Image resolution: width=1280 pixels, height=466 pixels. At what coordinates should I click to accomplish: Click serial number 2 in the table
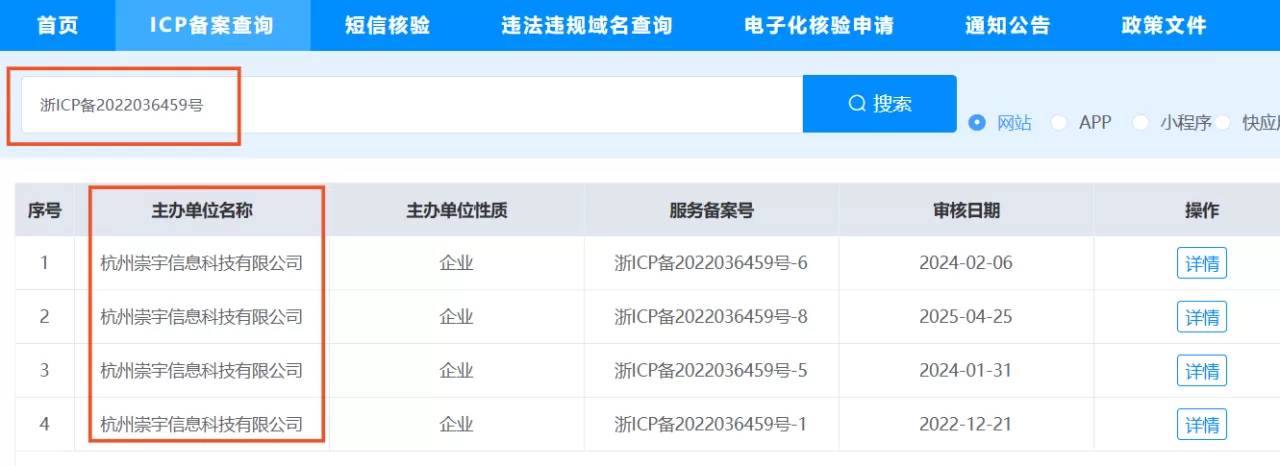click(44, 317)
